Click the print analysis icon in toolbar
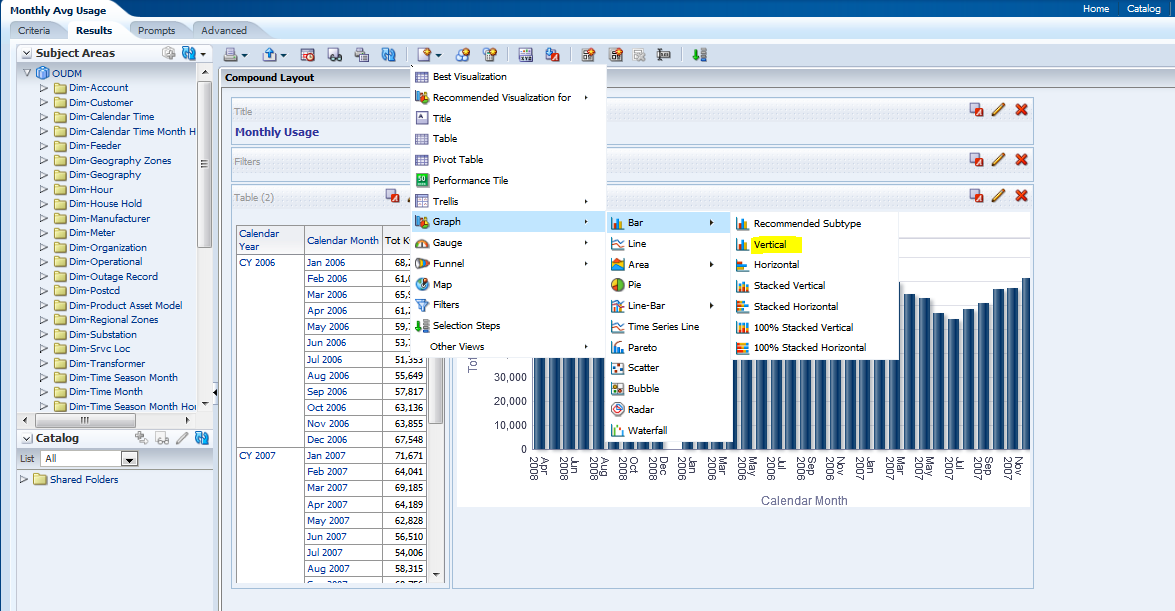 (x=231, y=55)
